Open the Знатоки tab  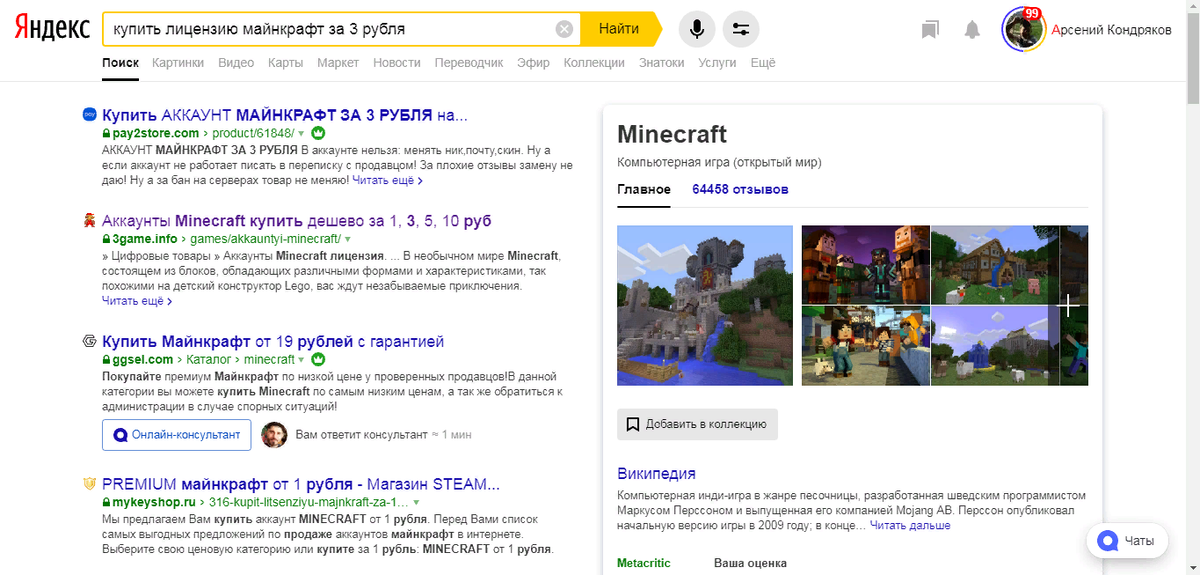[662, 62]
